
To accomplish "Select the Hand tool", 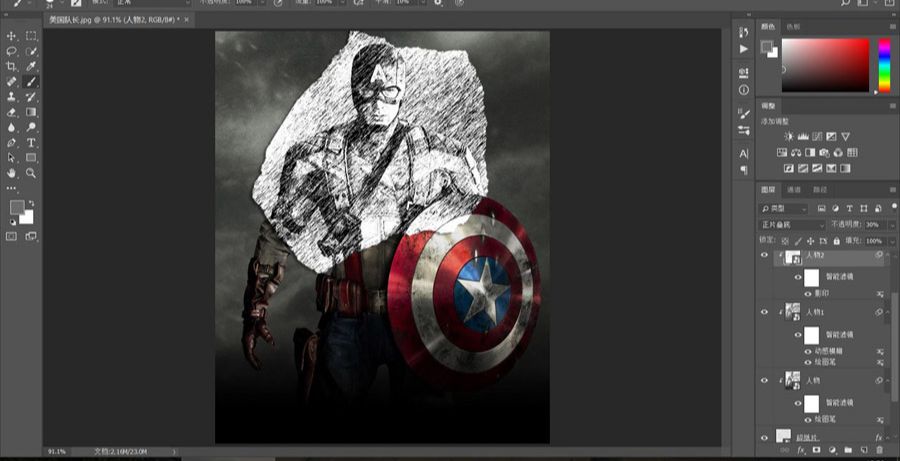I will [x=11, y=173].
